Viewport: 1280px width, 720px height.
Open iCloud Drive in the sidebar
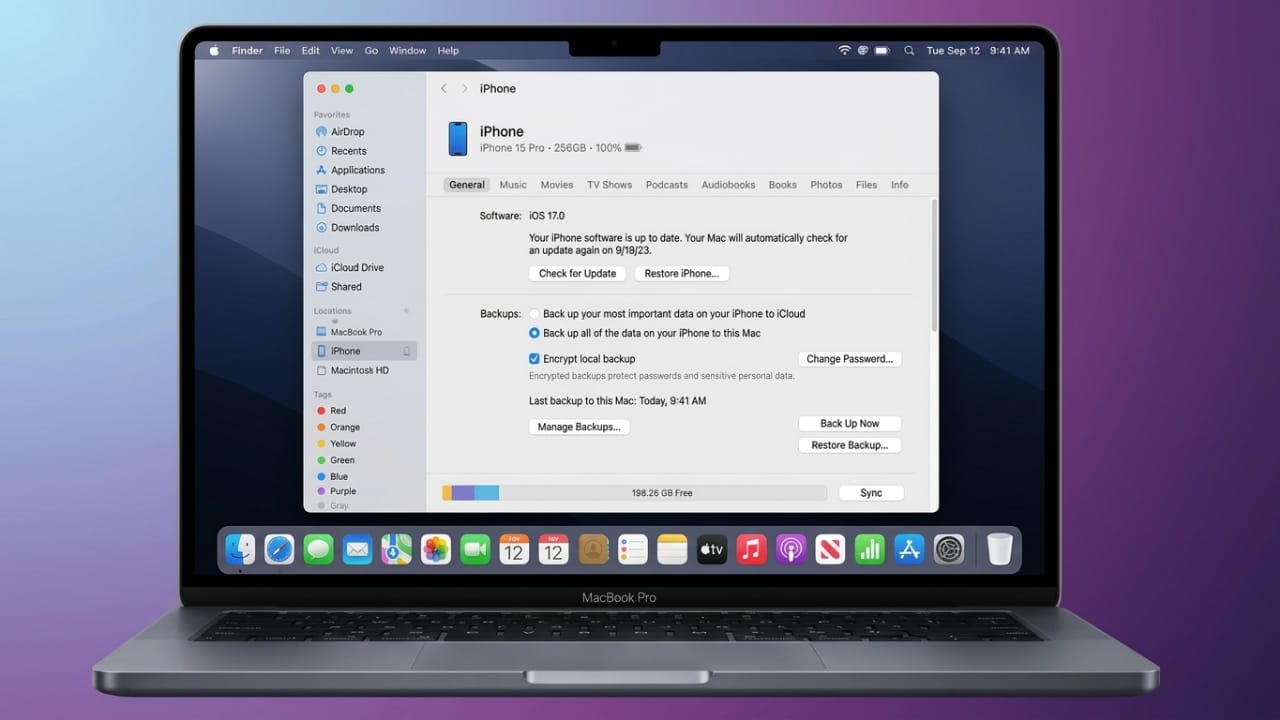[x=349, y=268]
